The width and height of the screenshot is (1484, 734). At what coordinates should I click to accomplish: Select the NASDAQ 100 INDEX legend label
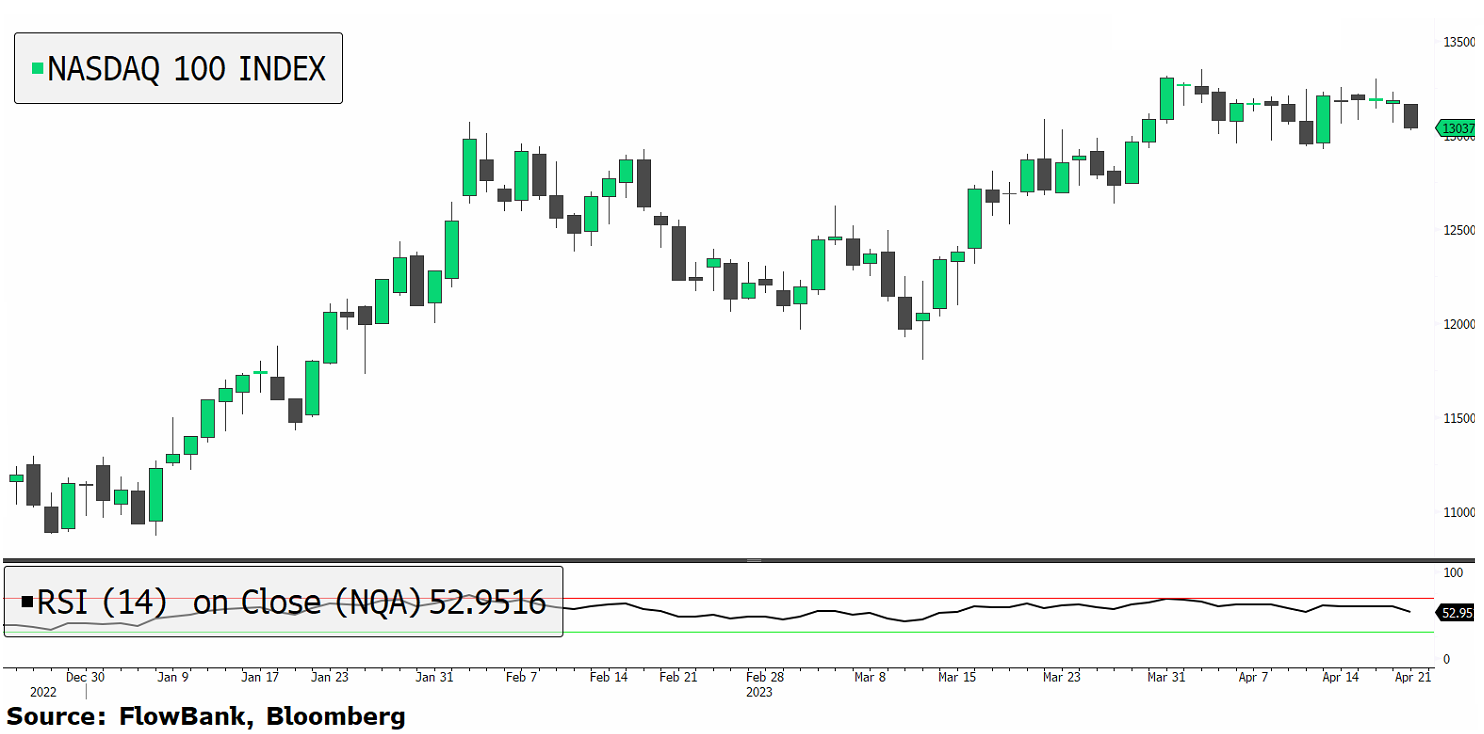point(186,69)
